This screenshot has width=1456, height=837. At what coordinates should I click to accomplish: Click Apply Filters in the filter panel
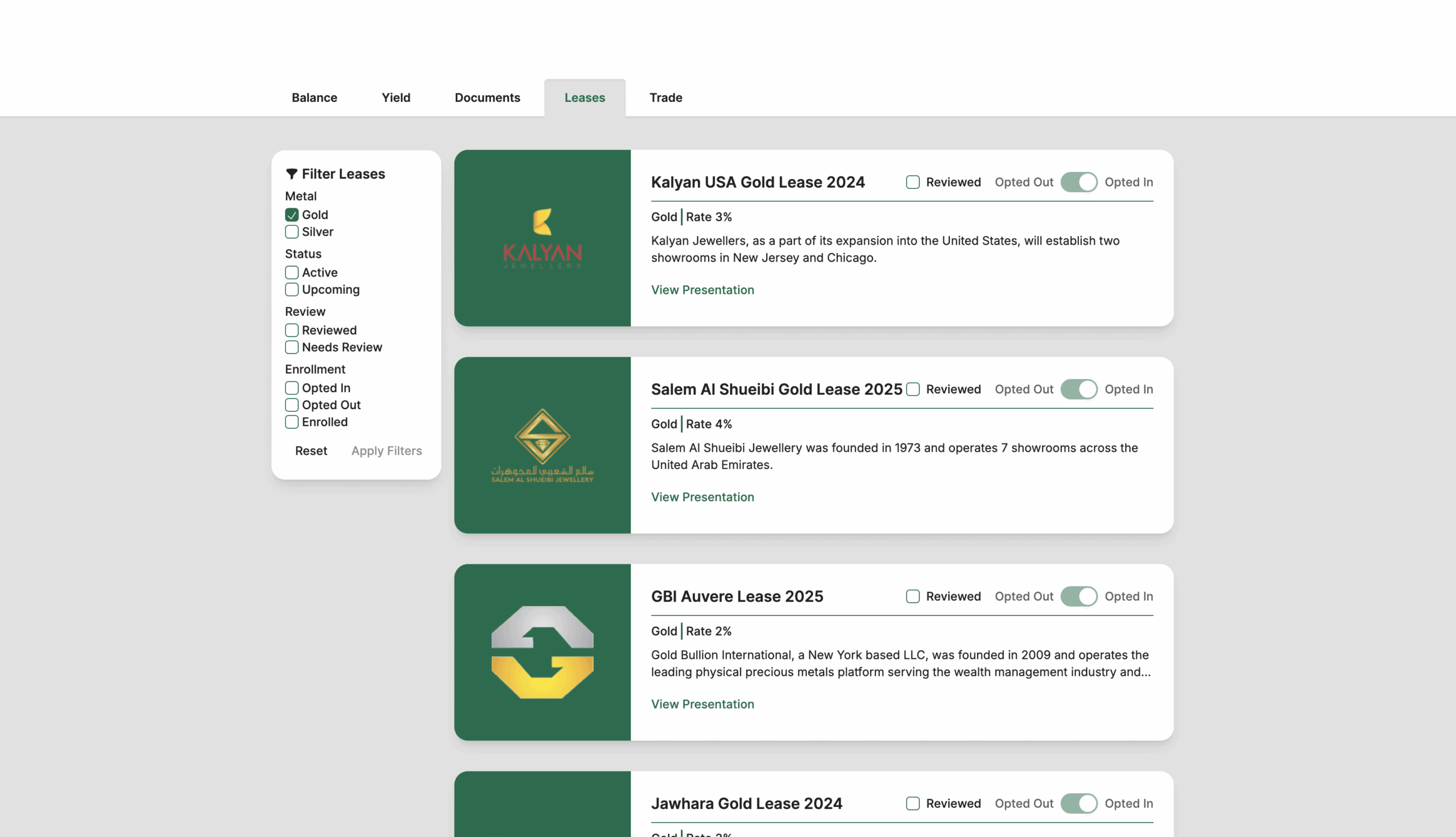(x=386, y=451)
